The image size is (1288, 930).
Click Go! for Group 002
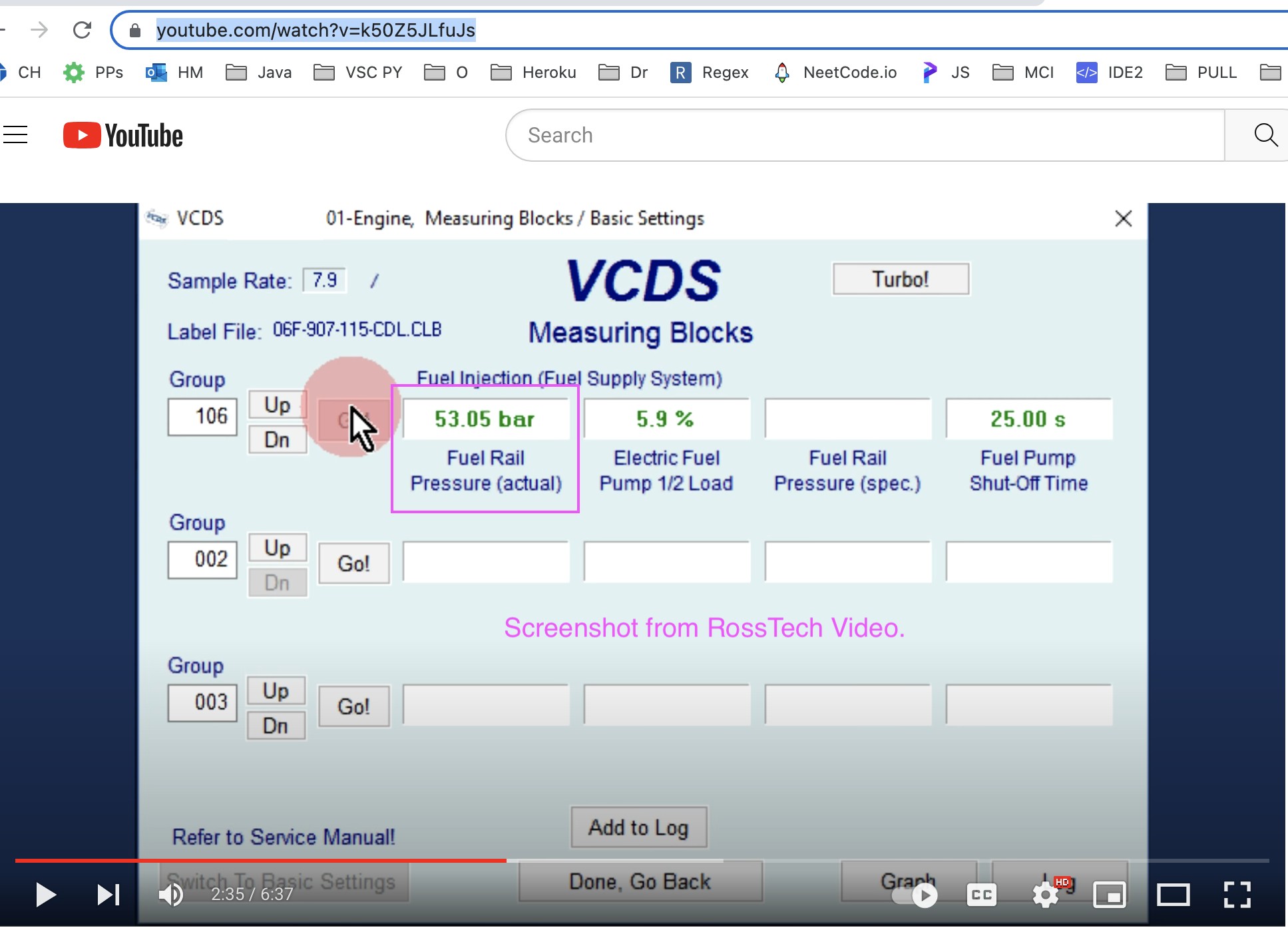coord(353,563)
